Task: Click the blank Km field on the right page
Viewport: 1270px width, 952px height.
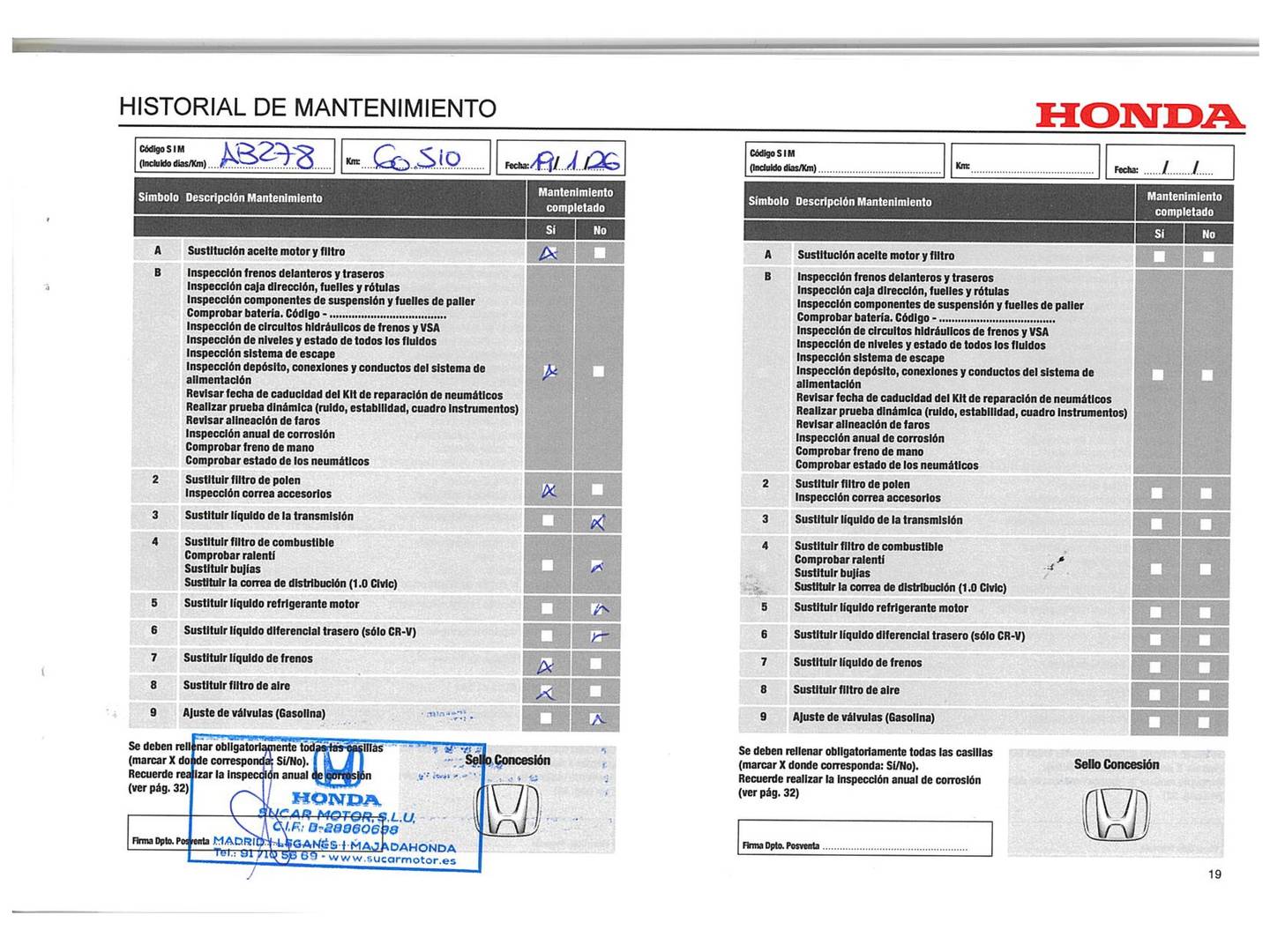Action: tap(1025, 162)
